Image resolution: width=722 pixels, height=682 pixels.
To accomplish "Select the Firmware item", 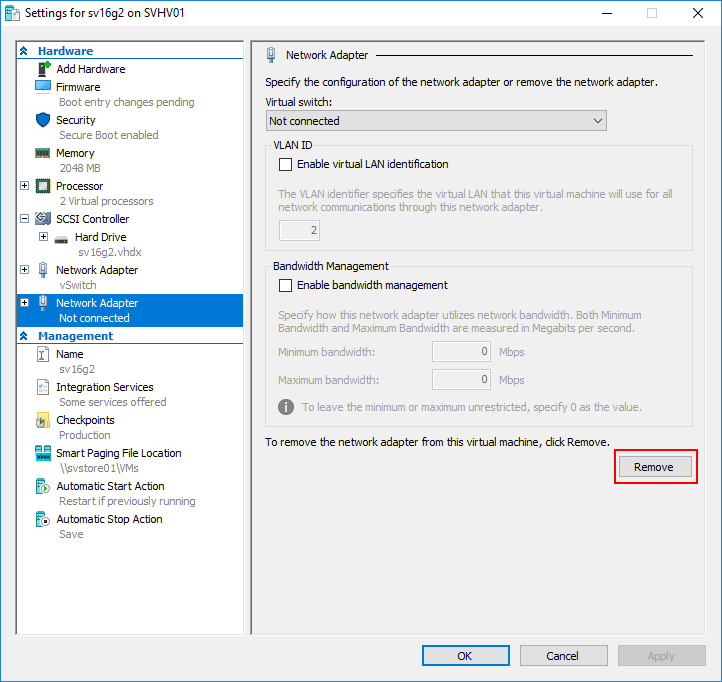I will [78, 87].
